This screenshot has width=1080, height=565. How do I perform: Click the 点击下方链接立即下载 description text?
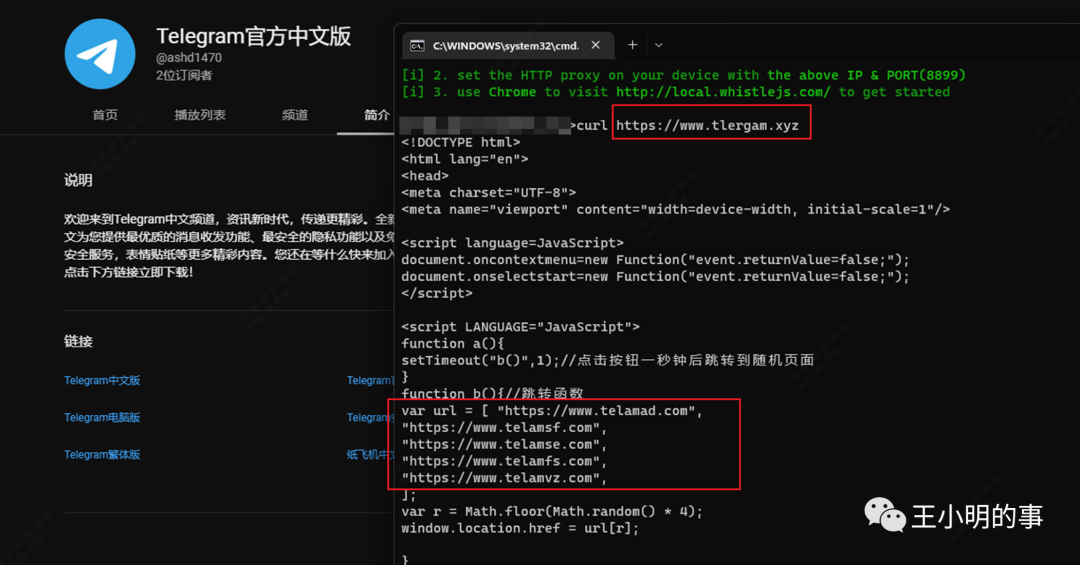tap(128, 273)
